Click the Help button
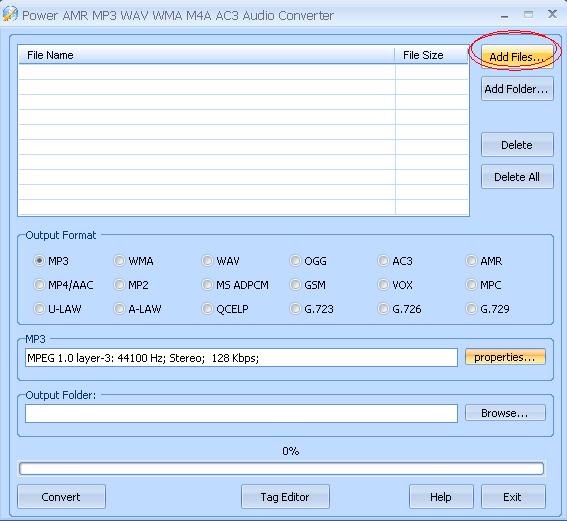 click(441, 497)
